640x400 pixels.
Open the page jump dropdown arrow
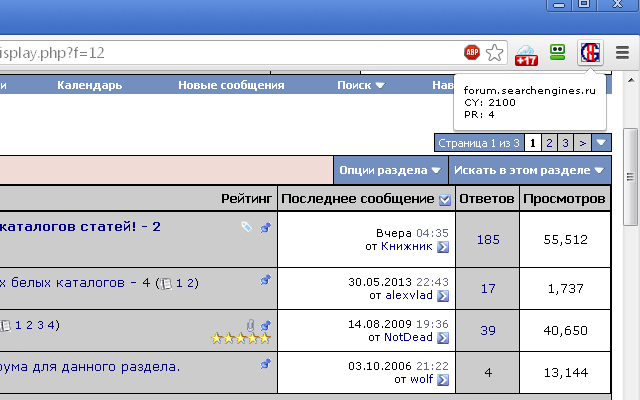click(x=601, y=143)
